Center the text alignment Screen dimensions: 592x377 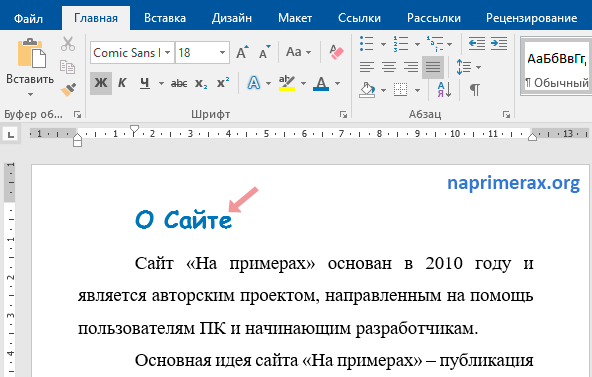click(389, 67)
